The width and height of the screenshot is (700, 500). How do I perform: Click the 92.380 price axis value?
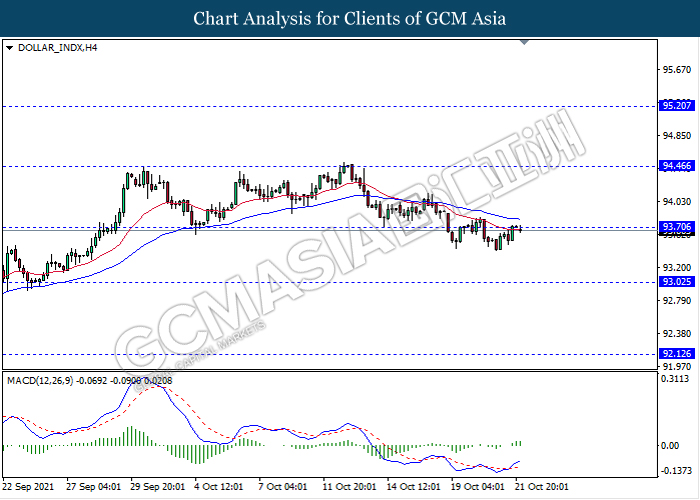[x=677, y=334]
